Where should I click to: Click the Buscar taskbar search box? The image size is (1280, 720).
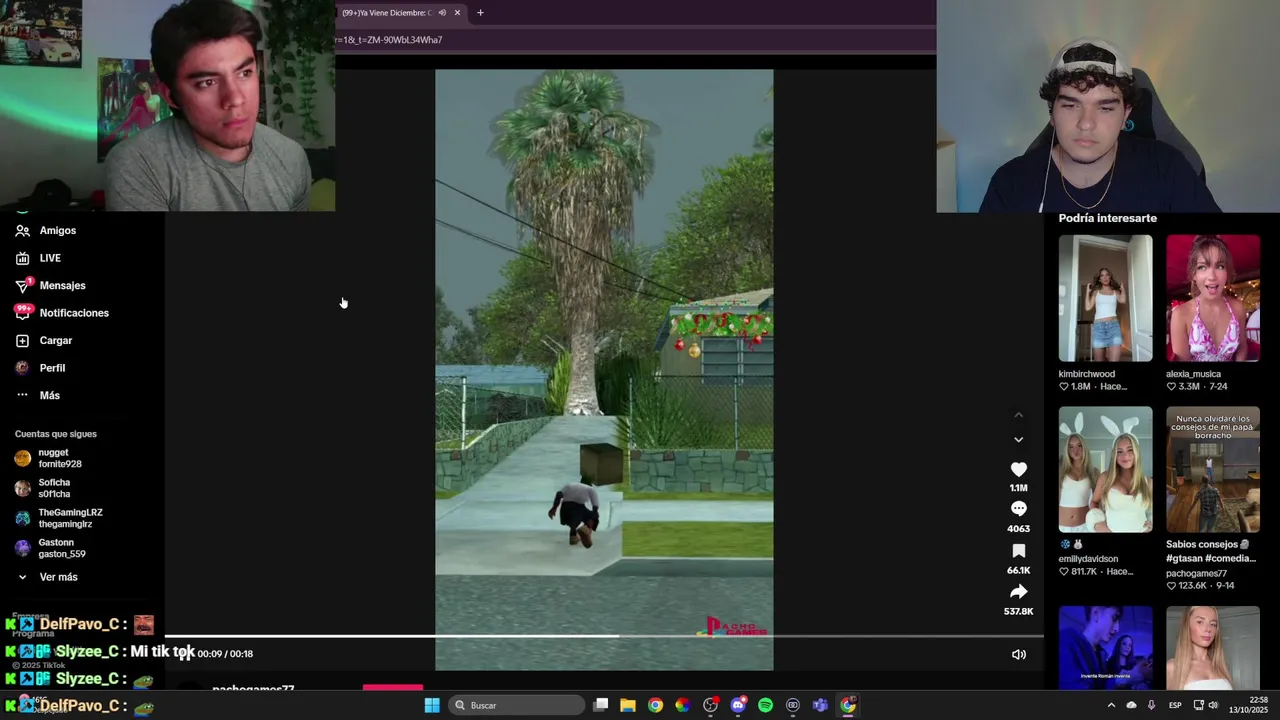(516, 705)
